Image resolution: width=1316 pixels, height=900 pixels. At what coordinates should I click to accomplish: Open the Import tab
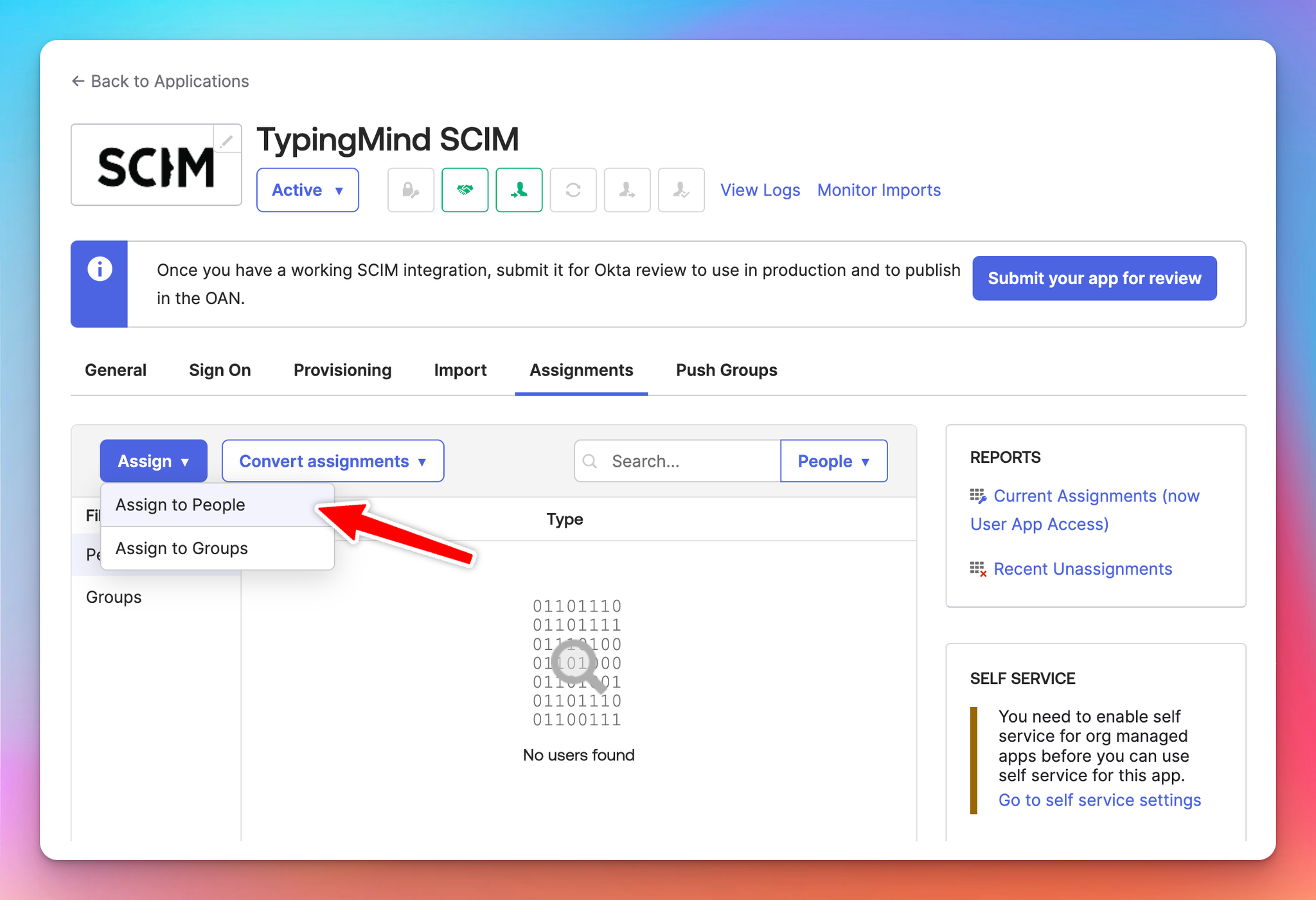(x=460, y=370)
